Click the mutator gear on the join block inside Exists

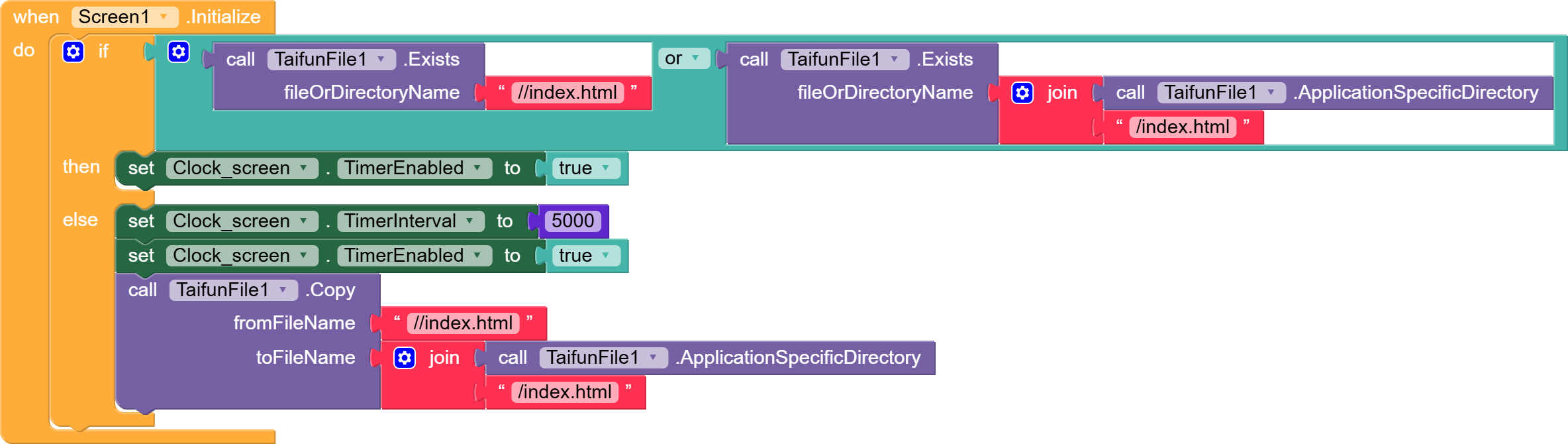(x=1022, y=93)
